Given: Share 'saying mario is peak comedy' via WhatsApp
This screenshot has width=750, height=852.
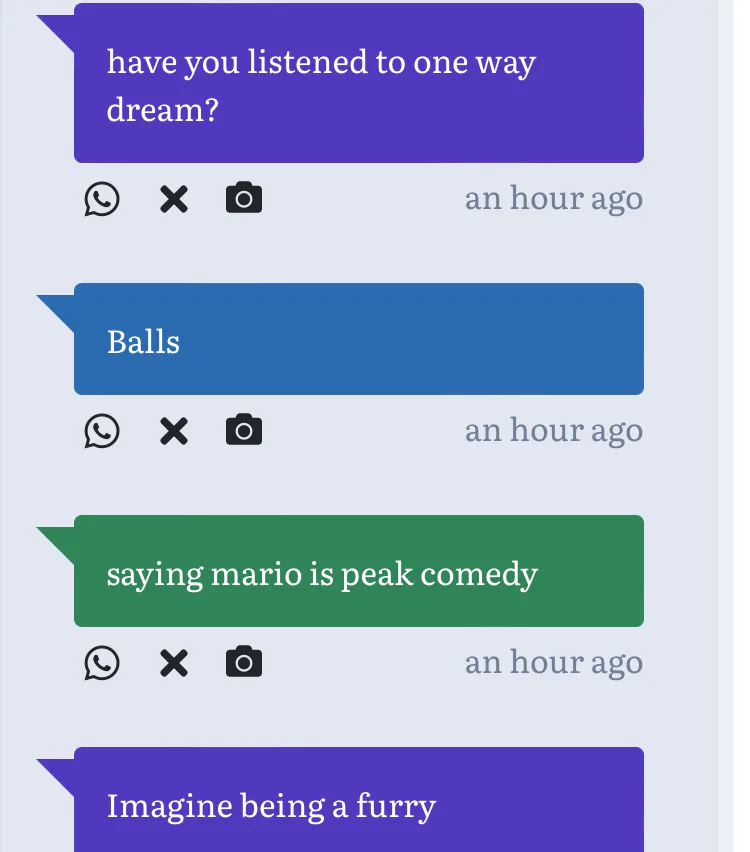Looking at the screenshot, I should (x=102, y=663).
